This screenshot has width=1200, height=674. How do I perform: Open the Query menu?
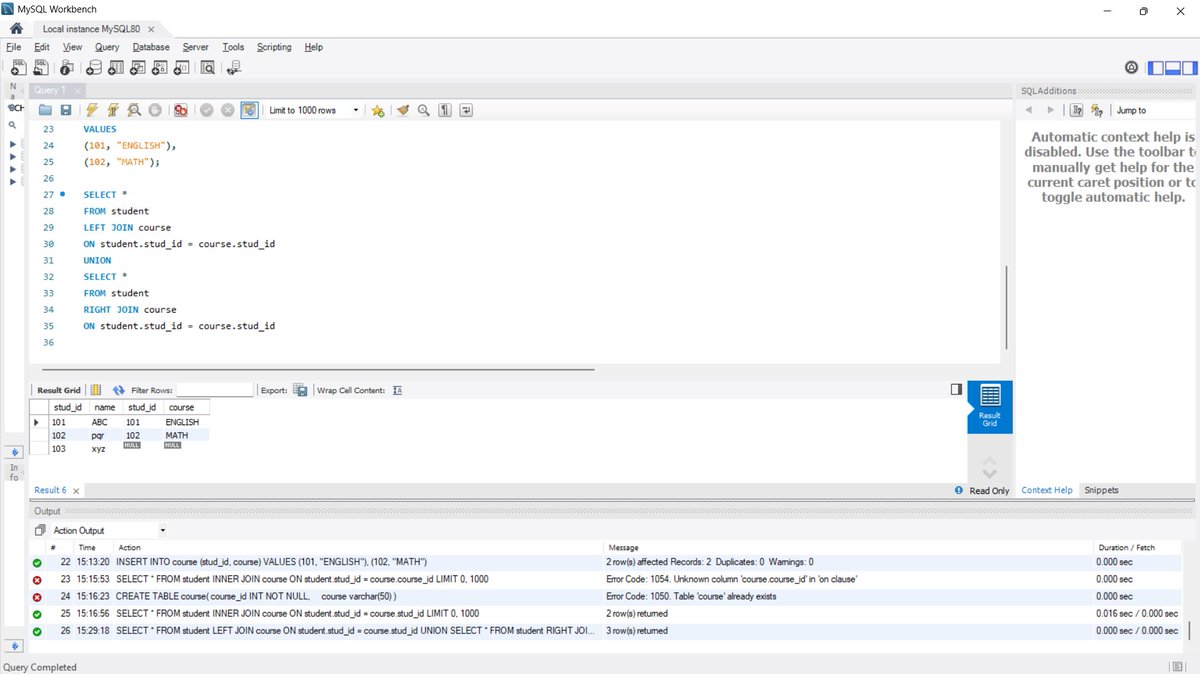(x=107, y=47)
